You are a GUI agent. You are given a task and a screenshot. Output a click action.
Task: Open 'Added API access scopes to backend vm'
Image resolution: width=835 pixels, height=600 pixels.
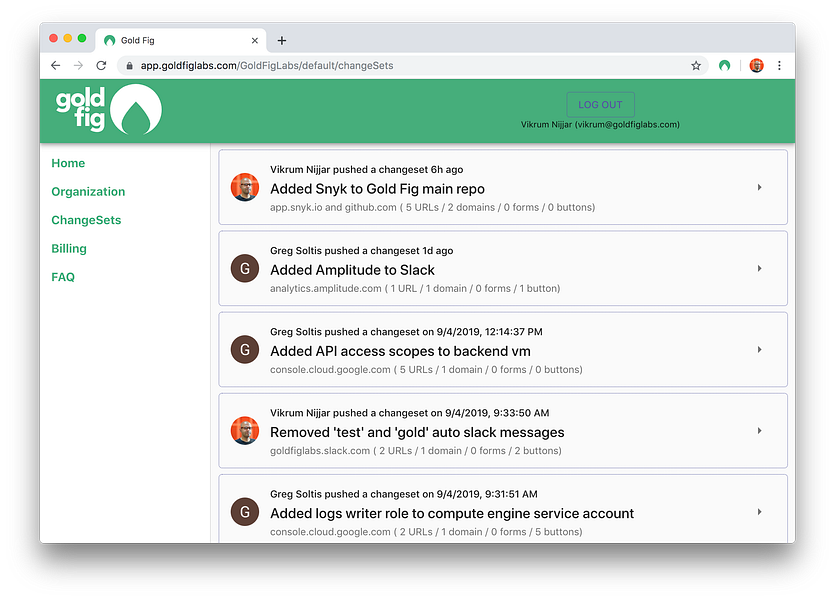tap(400, 351)
